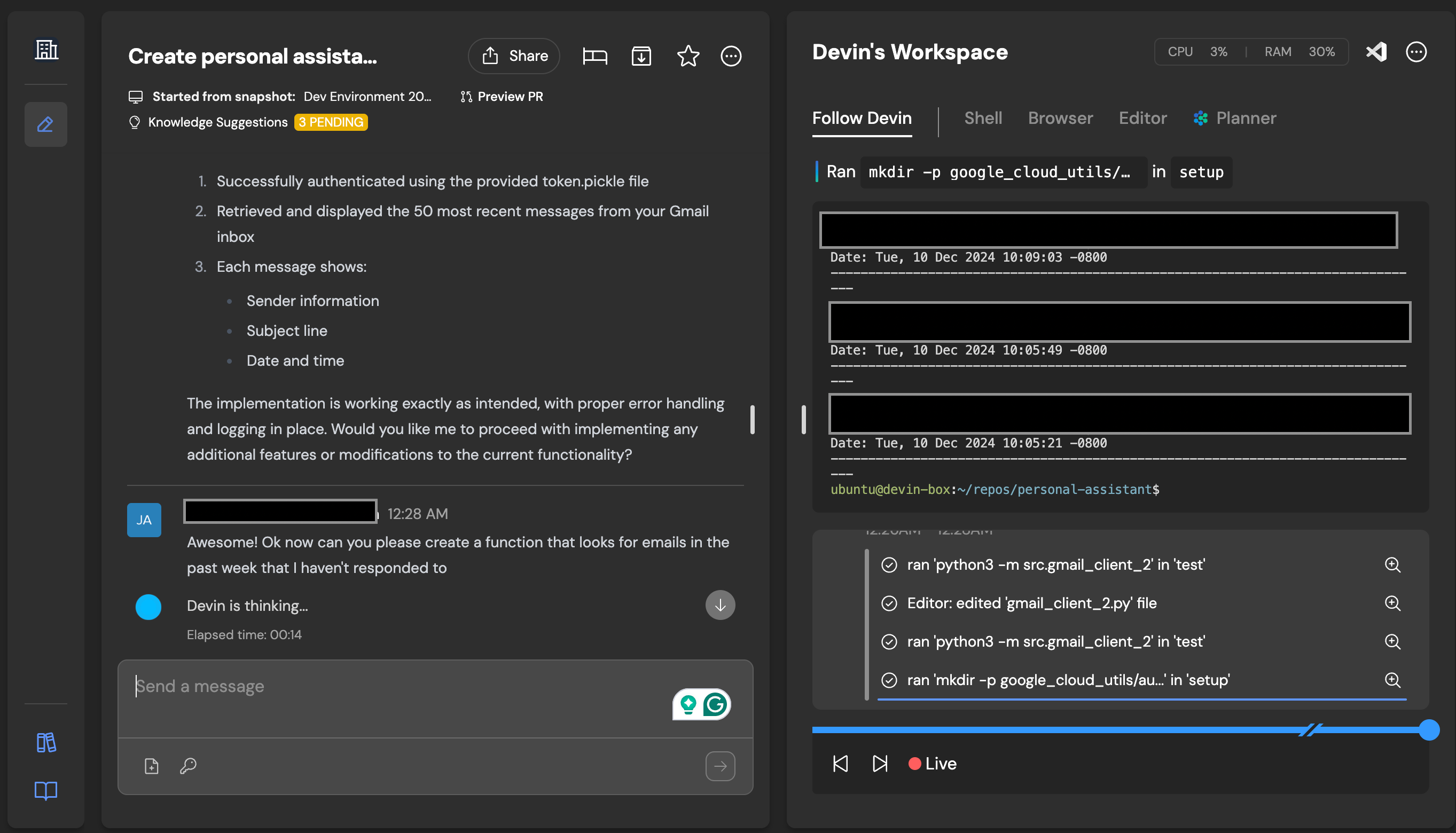Image resolution: width=1456 pixels, height=833 pixels.
Task: Click the attach file icon below message box
Action: [x=152, y=766]
